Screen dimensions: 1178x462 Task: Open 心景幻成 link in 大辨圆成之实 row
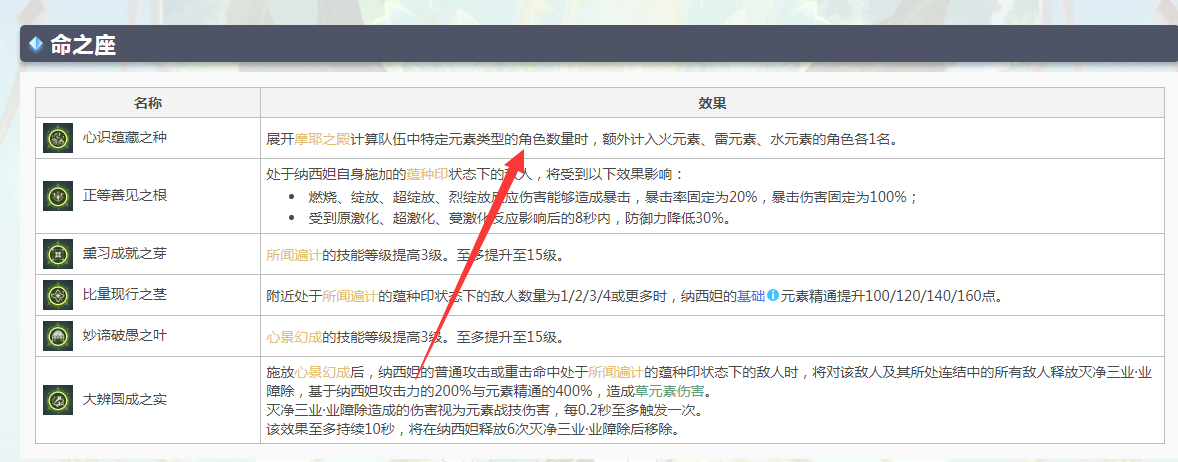pos(322,372)
